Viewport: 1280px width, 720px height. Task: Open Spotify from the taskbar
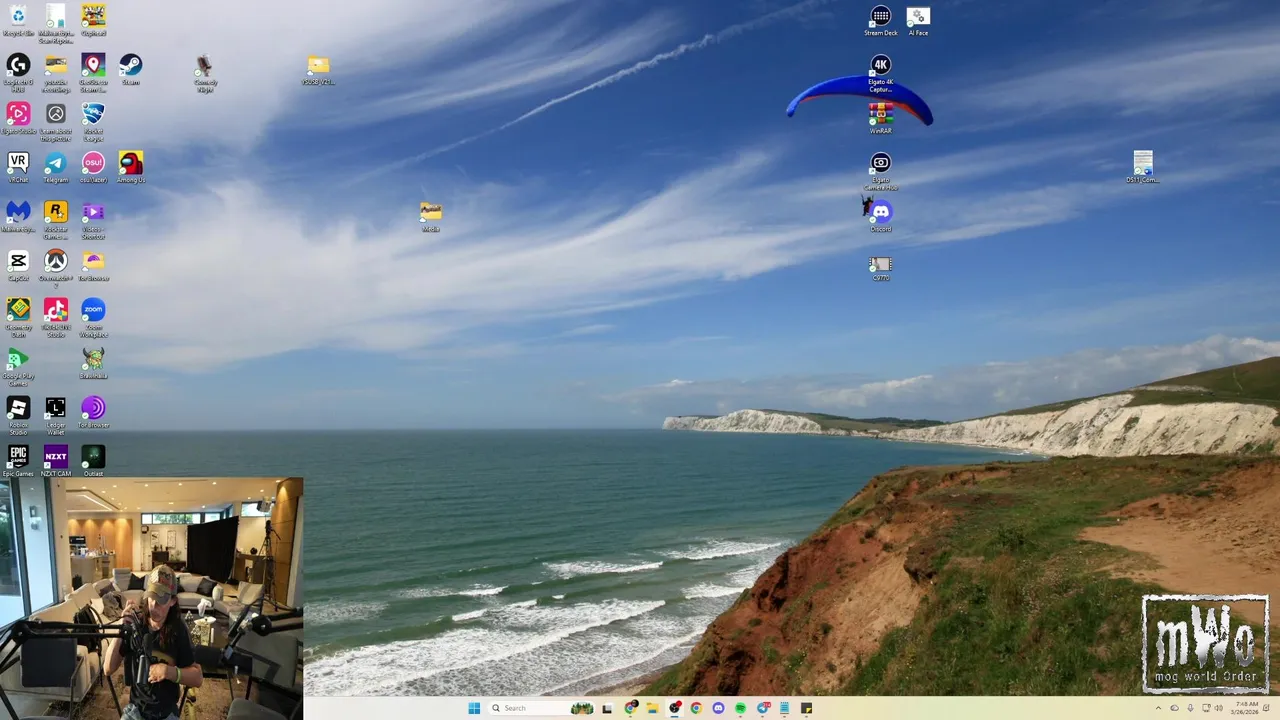click(x=740, y=708)
